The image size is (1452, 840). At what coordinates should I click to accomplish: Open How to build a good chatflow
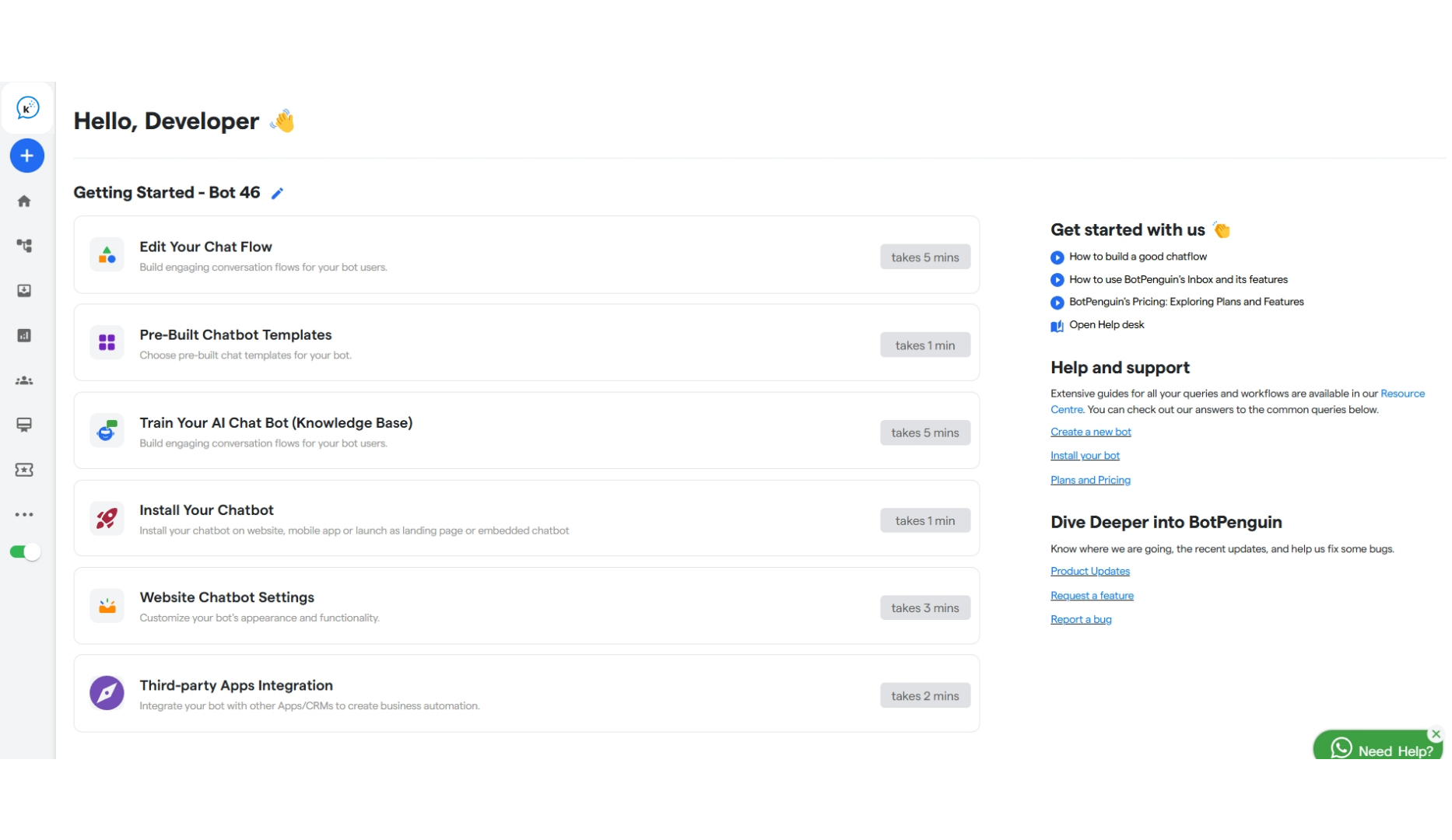1138,257
